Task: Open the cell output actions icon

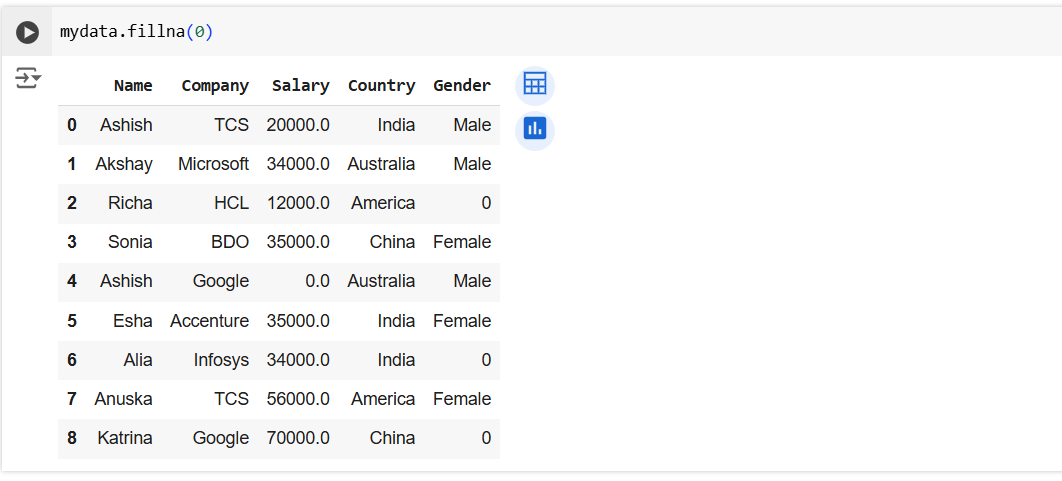Action: click(27, 78)
